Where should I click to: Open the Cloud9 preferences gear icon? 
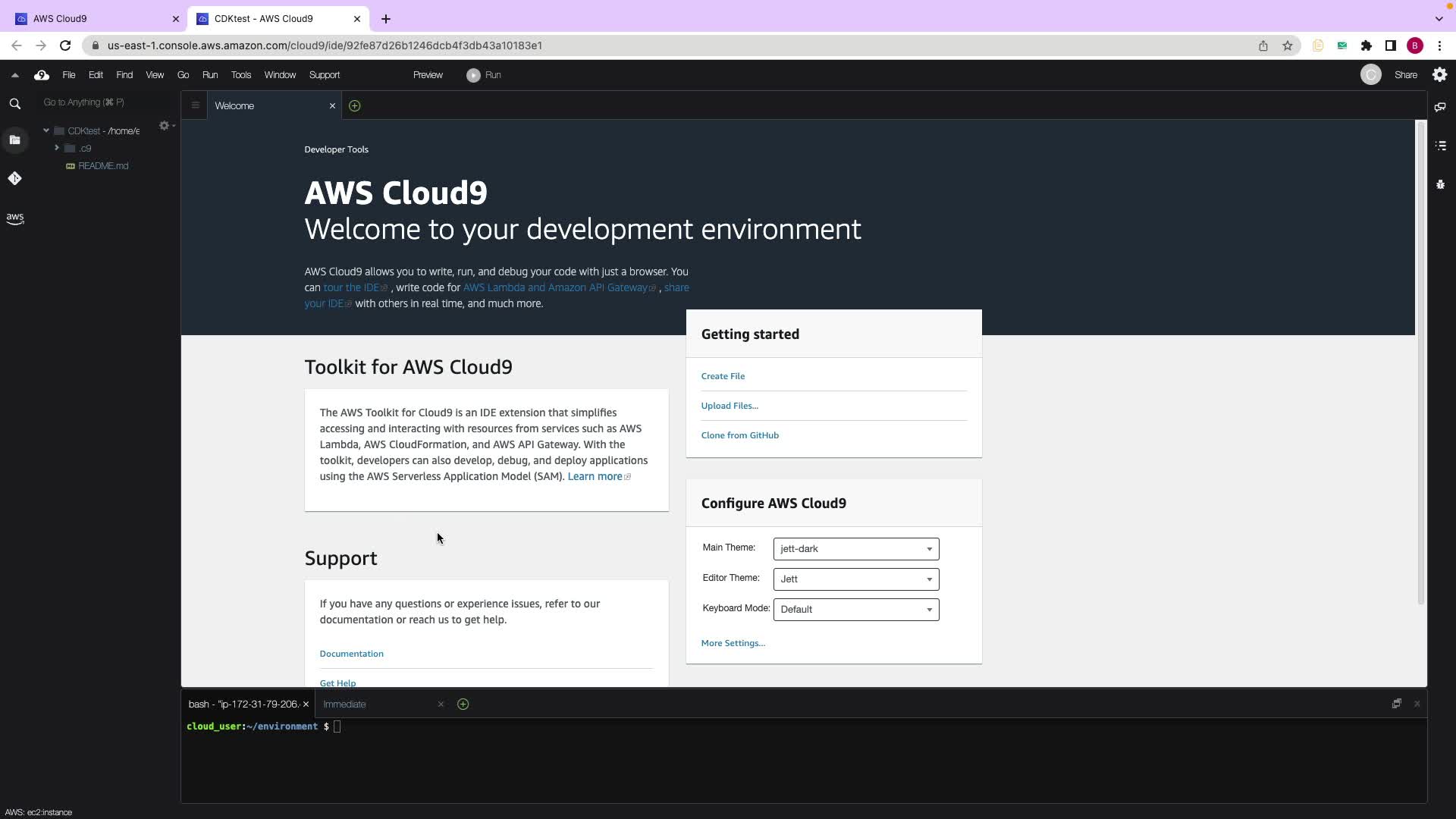pos(1439,74)
